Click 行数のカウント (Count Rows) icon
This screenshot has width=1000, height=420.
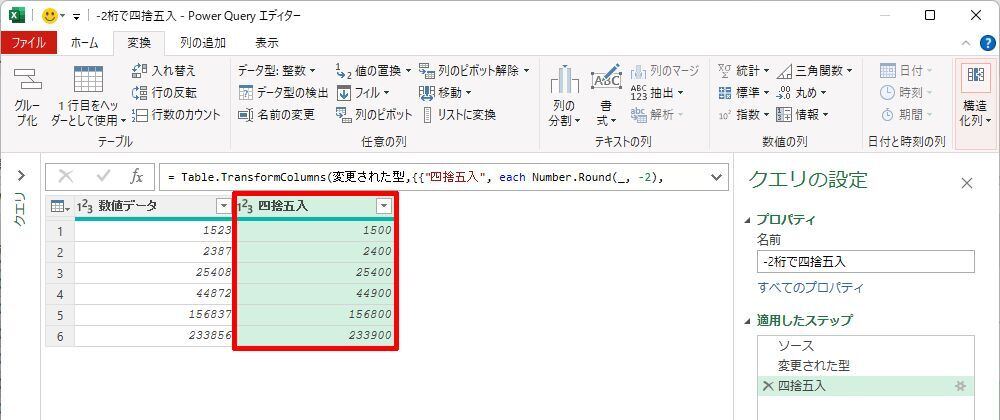pyautogui.click(x=140, y=115)
